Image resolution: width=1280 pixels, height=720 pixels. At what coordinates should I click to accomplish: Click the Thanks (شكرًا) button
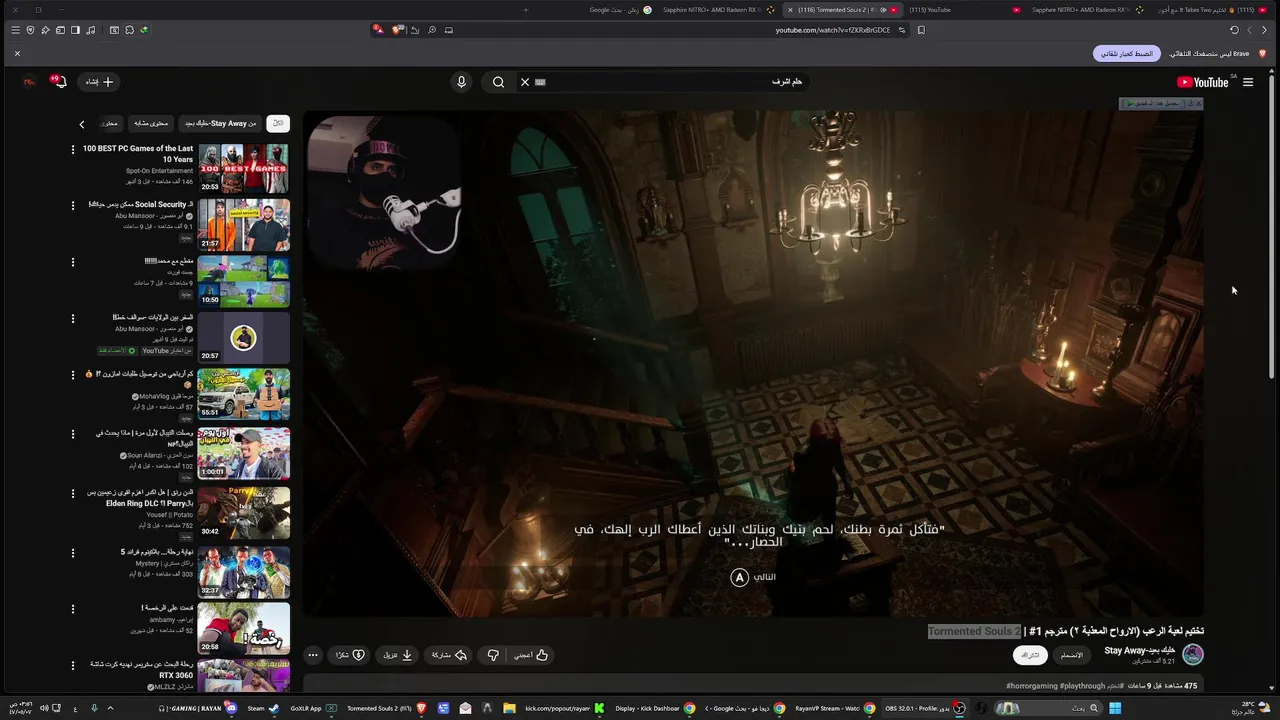click(x=350, y=655)
